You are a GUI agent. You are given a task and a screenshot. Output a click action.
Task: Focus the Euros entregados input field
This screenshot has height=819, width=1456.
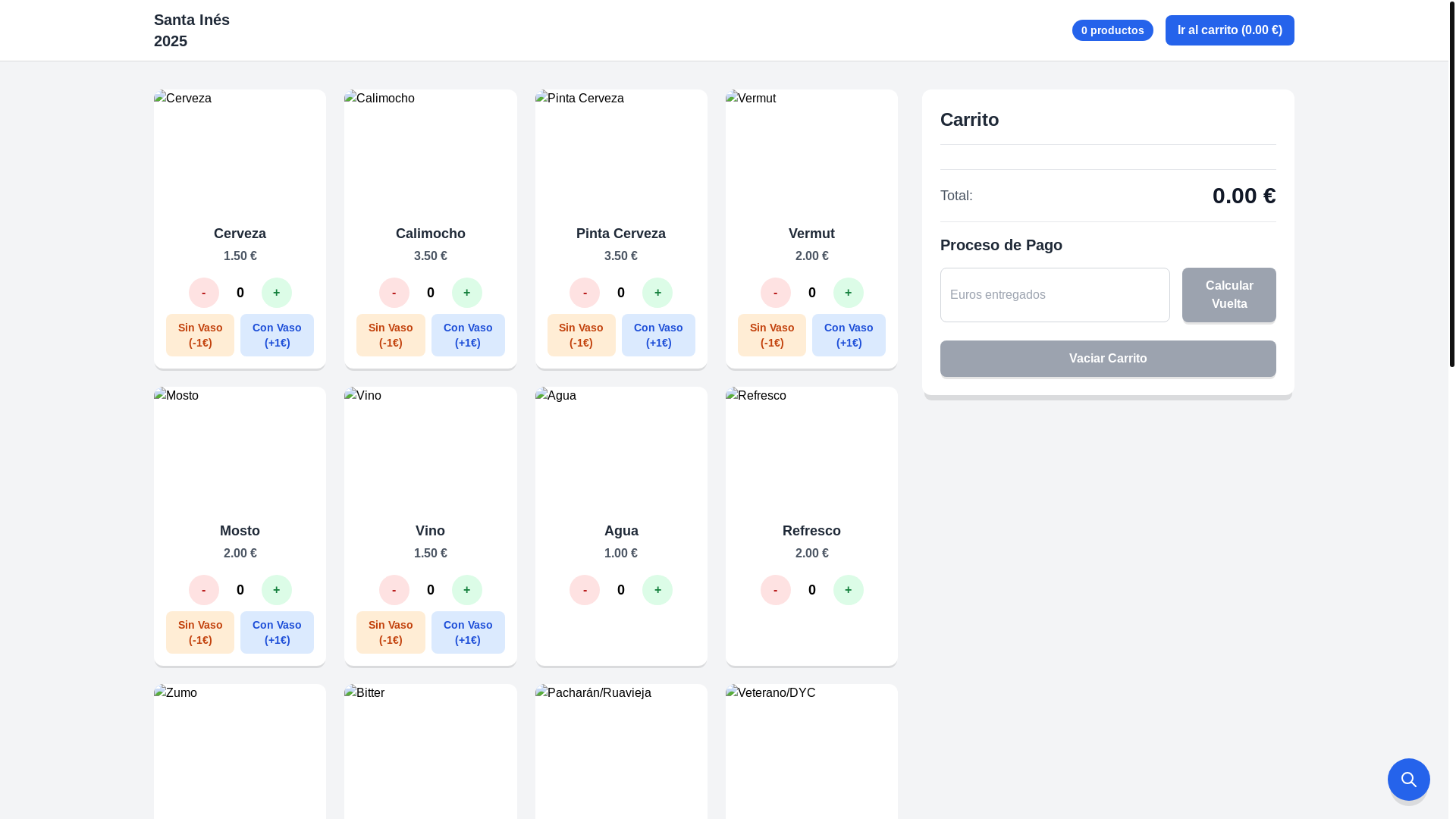click(1055, 295)
